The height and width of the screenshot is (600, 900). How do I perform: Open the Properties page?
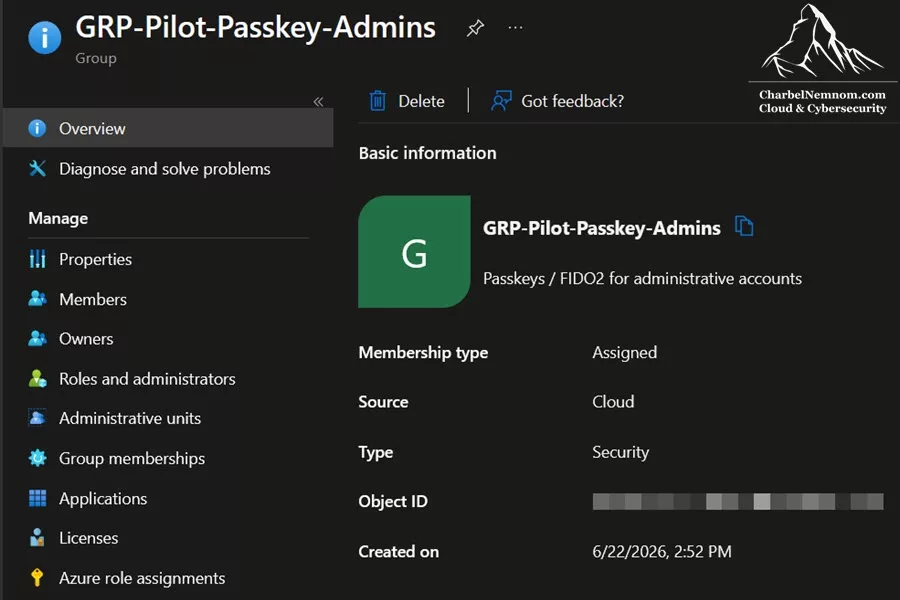click(x=95, y=260)
